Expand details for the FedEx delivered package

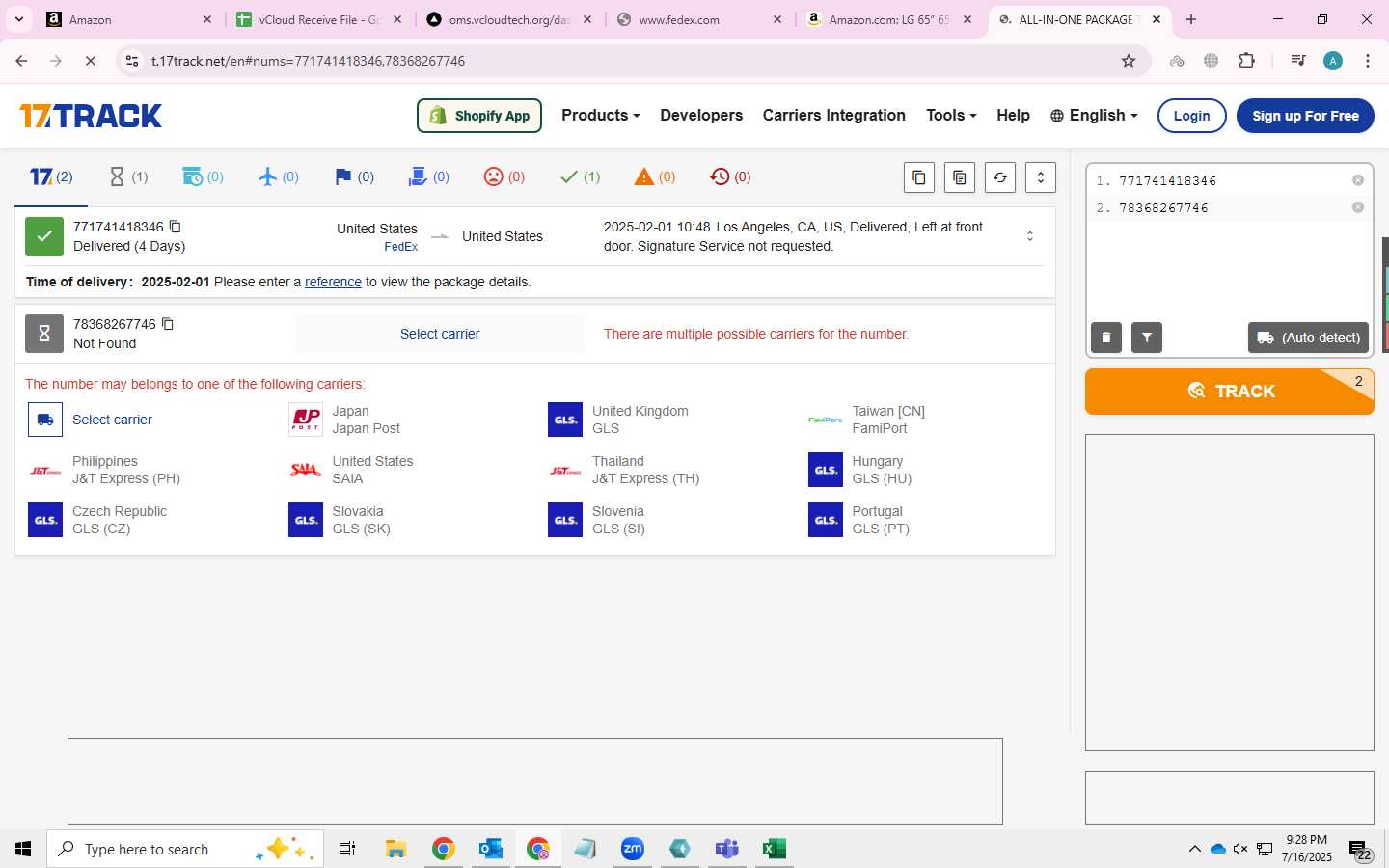click(x=1030, y=236)
